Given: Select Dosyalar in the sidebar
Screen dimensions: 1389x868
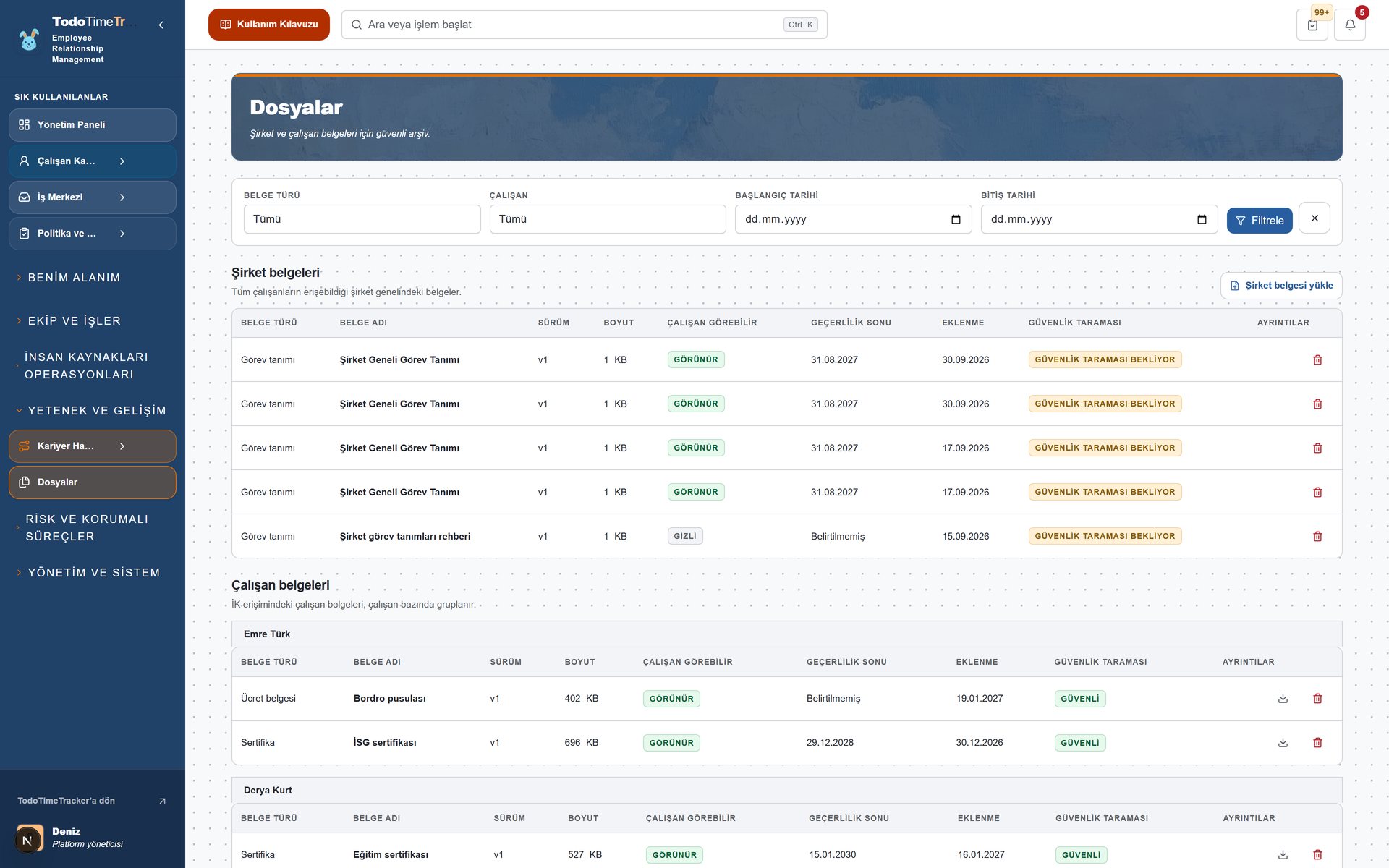Looking at the screenshot, I should coord(93,482).
